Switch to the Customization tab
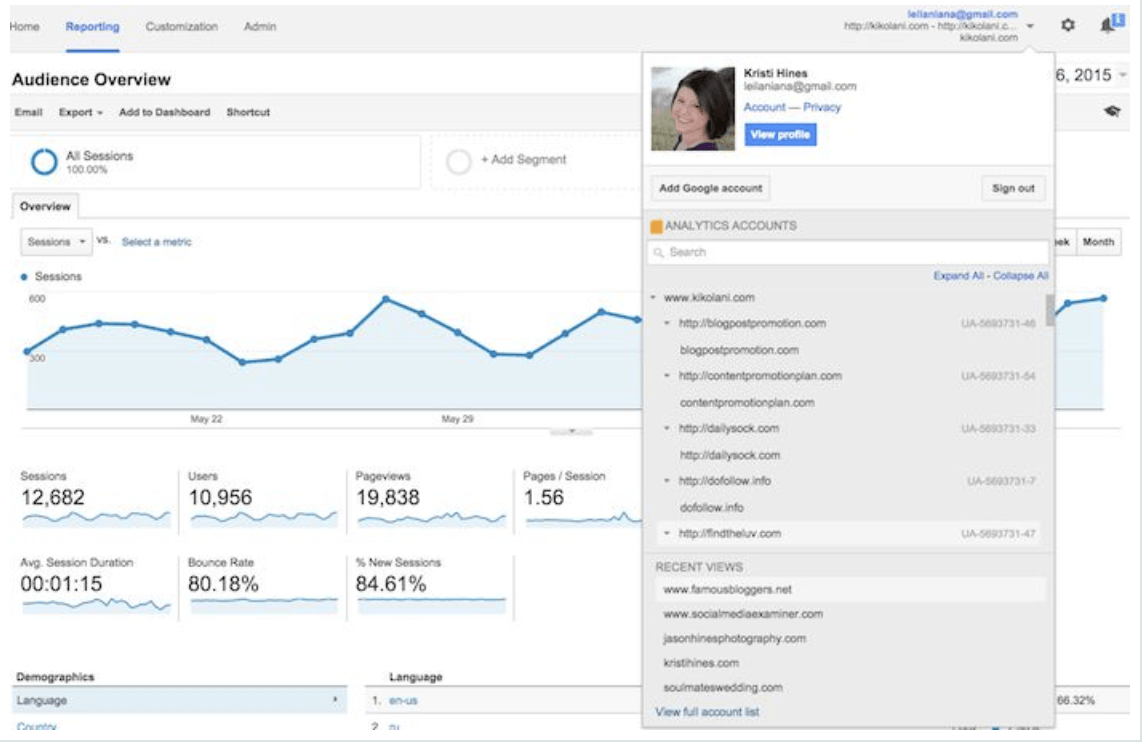1142x744 pixels. pyautogui.click(x=181, y=27)
